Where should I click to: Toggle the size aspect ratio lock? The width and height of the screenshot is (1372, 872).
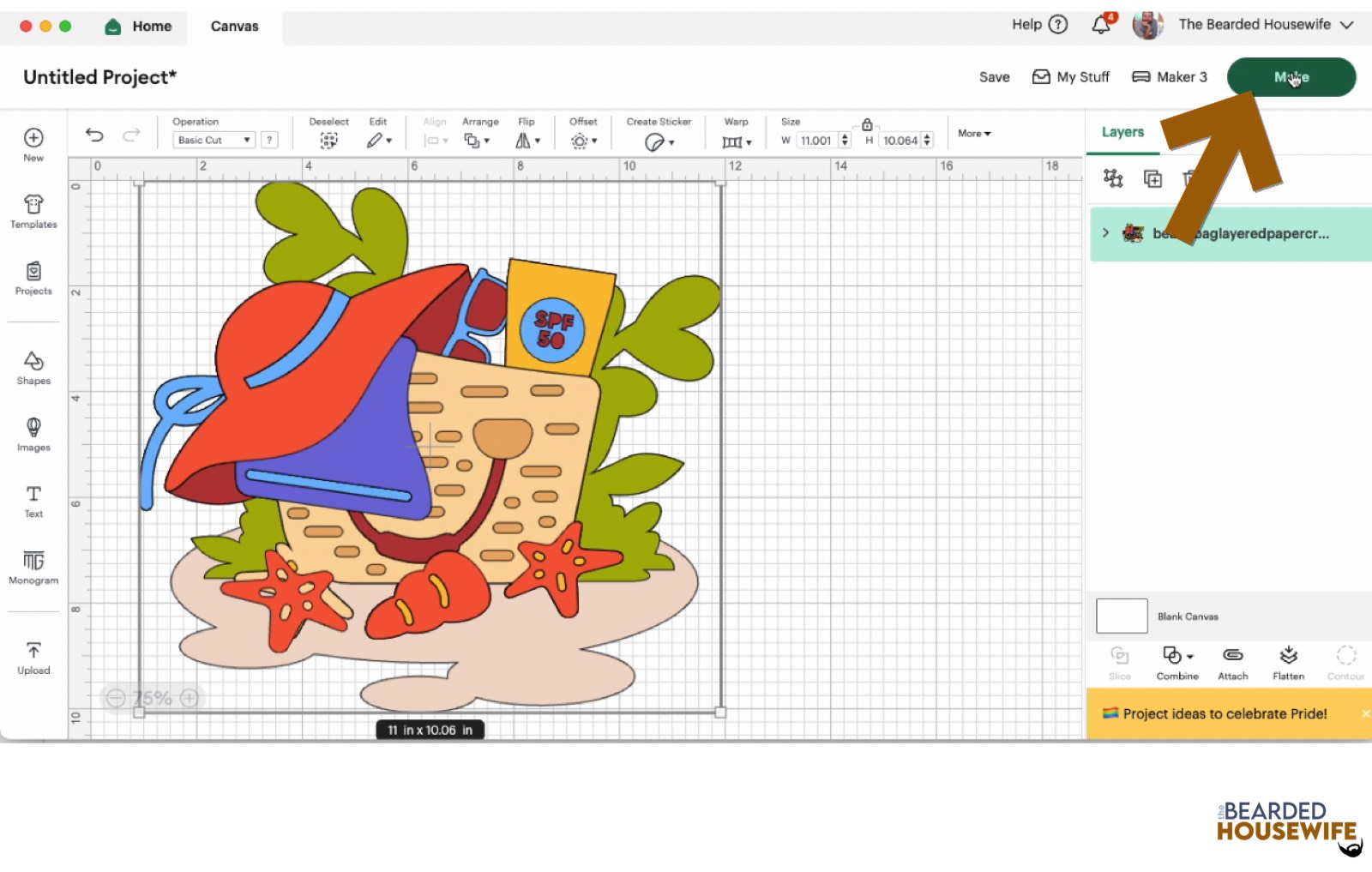tap(867, 125)
